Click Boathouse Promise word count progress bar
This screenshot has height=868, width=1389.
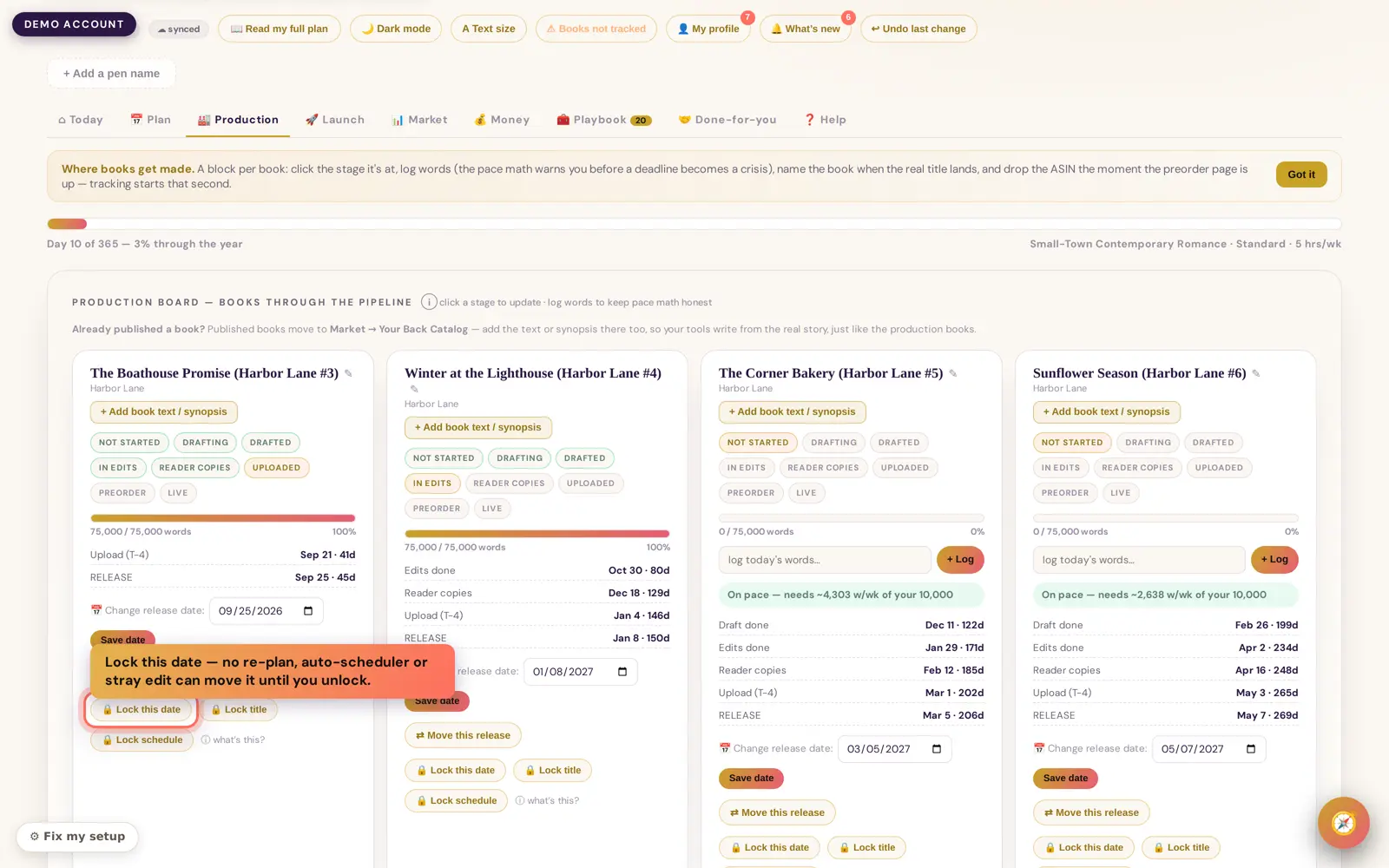[223, 518]
